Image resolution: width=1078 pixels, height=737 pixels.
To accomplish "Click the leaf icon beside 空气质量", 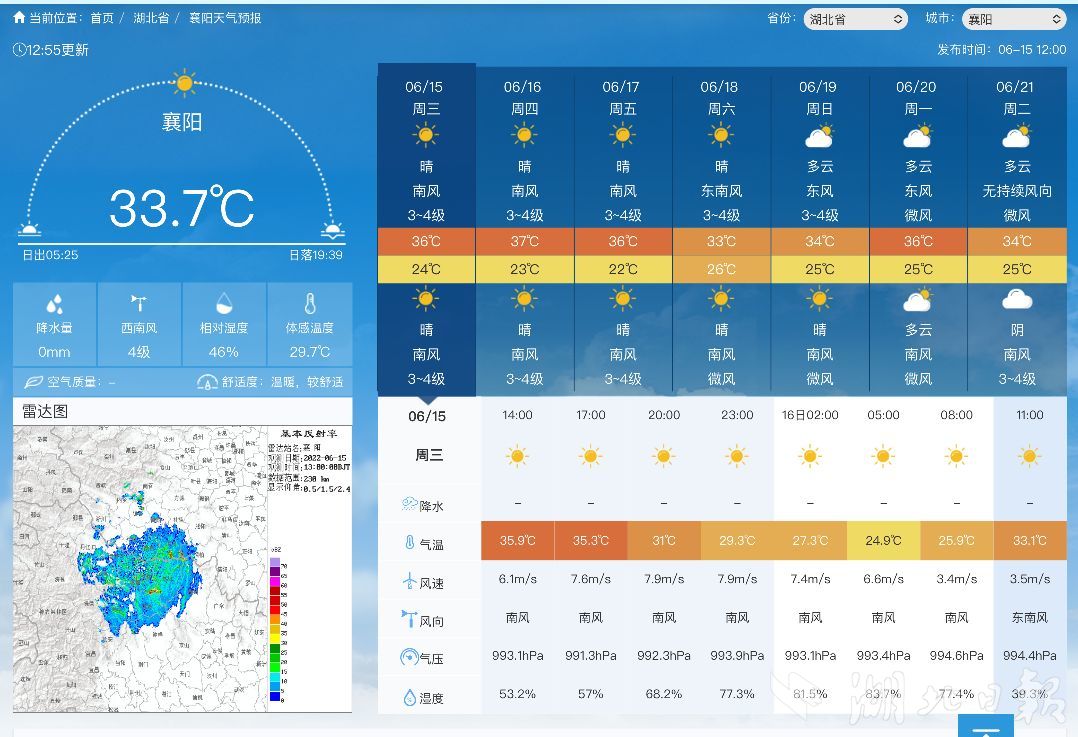I will [x=34, y=382].
